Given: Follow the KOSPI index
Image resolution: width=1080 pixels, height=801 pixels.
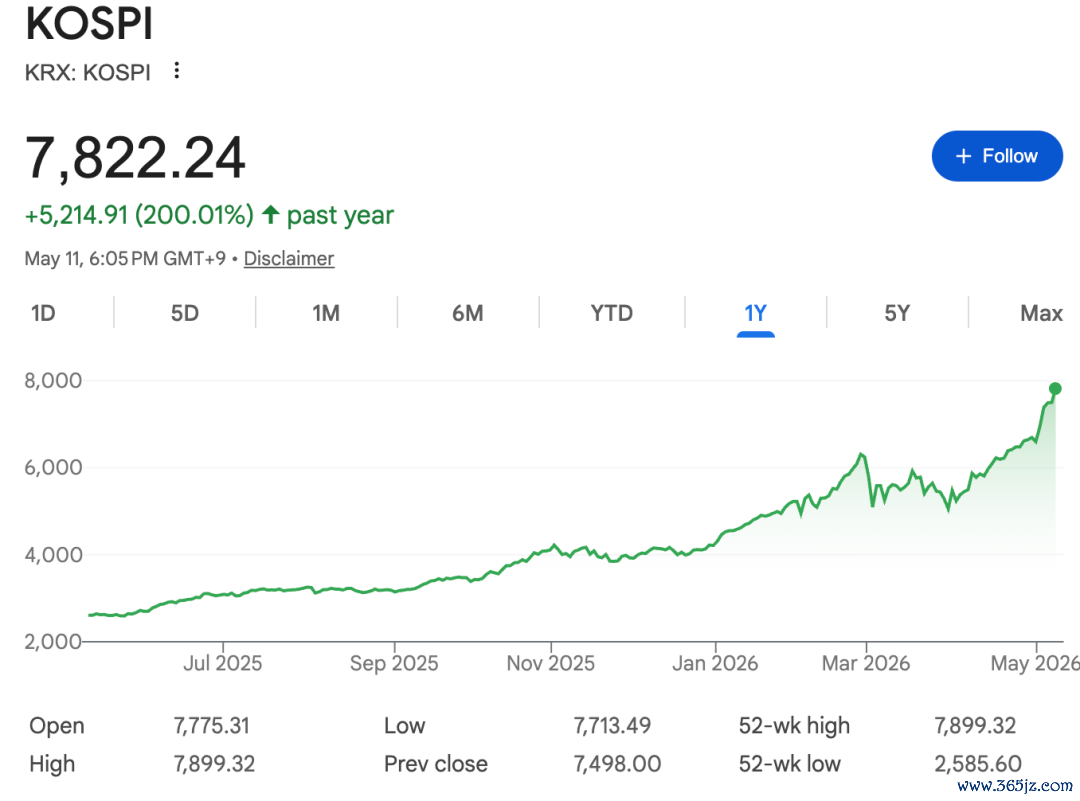Looking at the screenshot, I should tap(997, 156).
